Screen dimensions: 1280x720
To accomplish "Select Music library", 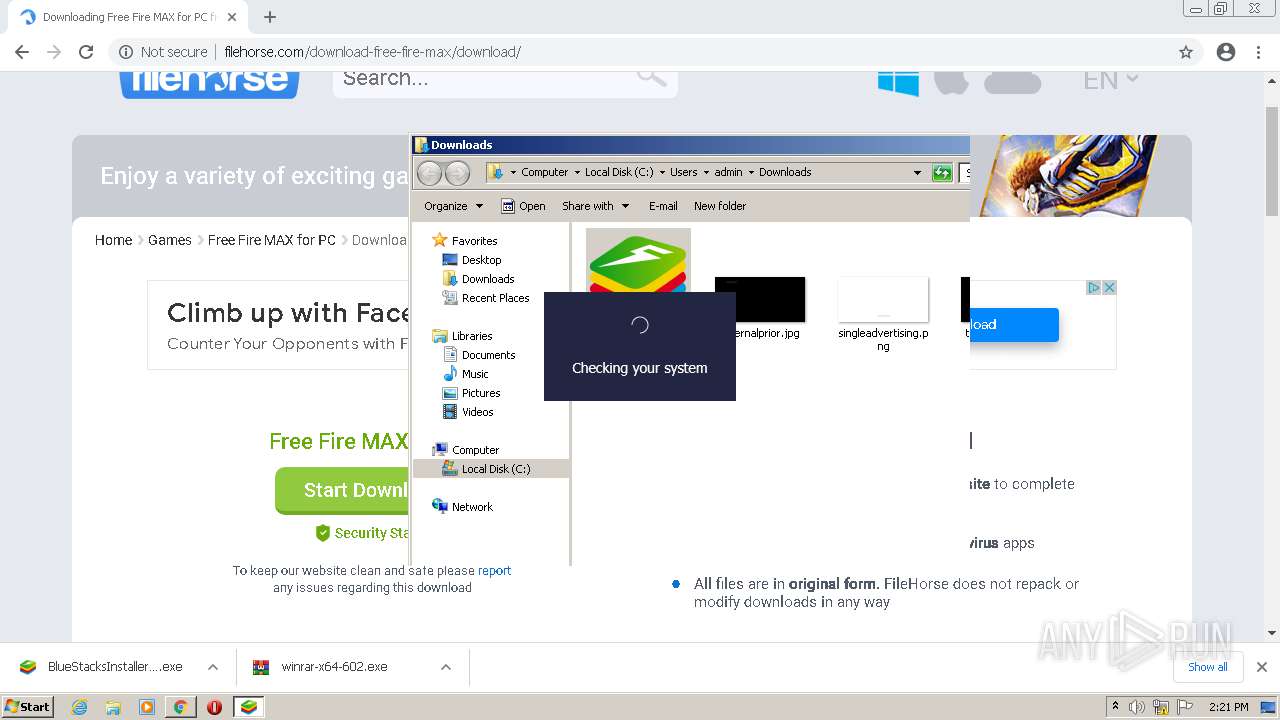I will pyautogui.click(x=466, y=374).
